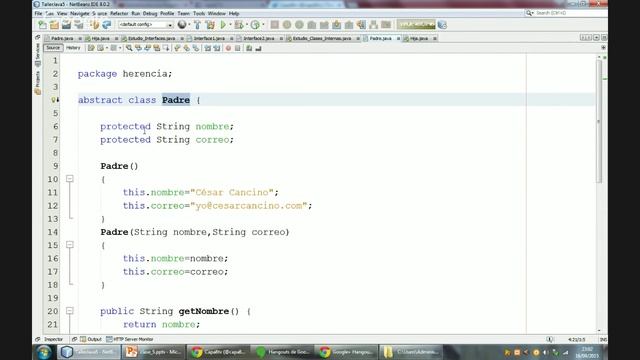640x360 pixels.
Task: Click the Shift Line Left icon
Action: (207, 48)
